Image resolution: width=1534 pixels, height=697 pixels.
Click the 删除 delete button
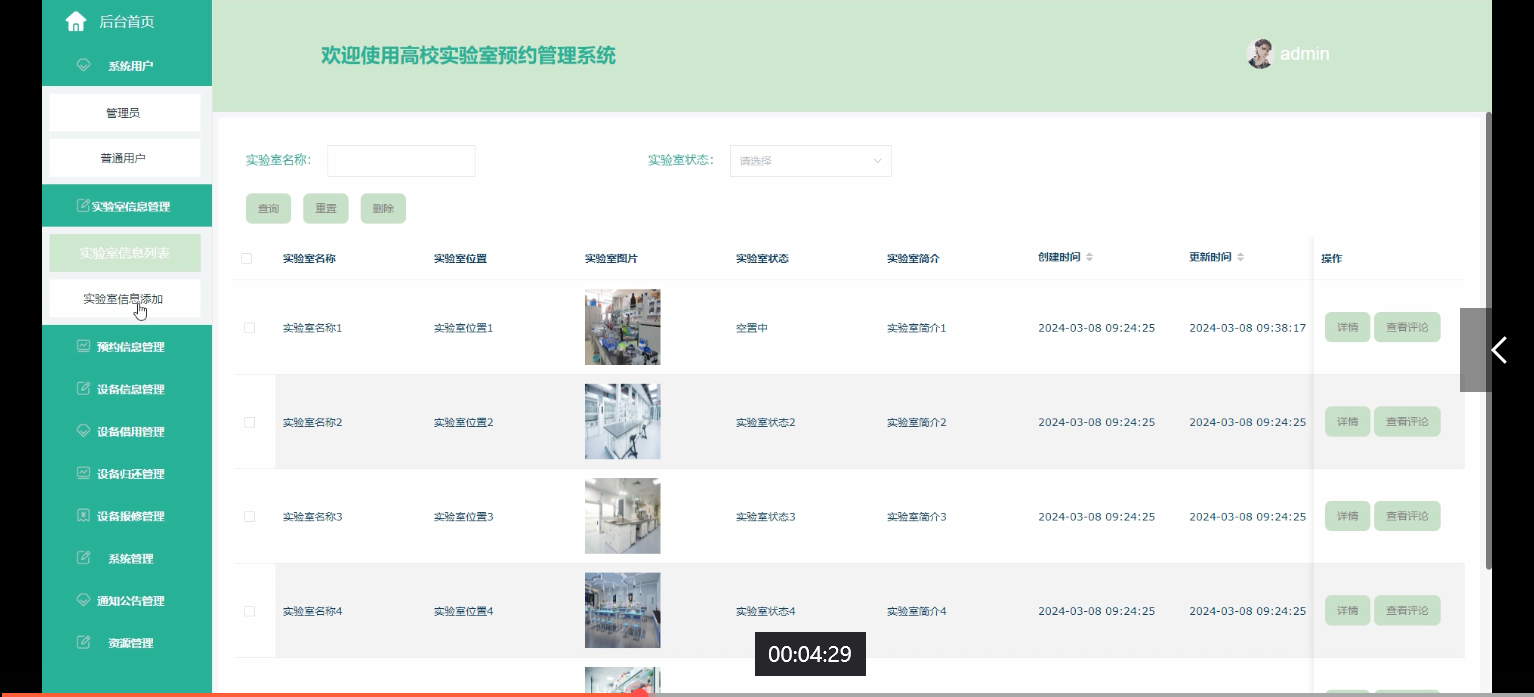(383, 209)
